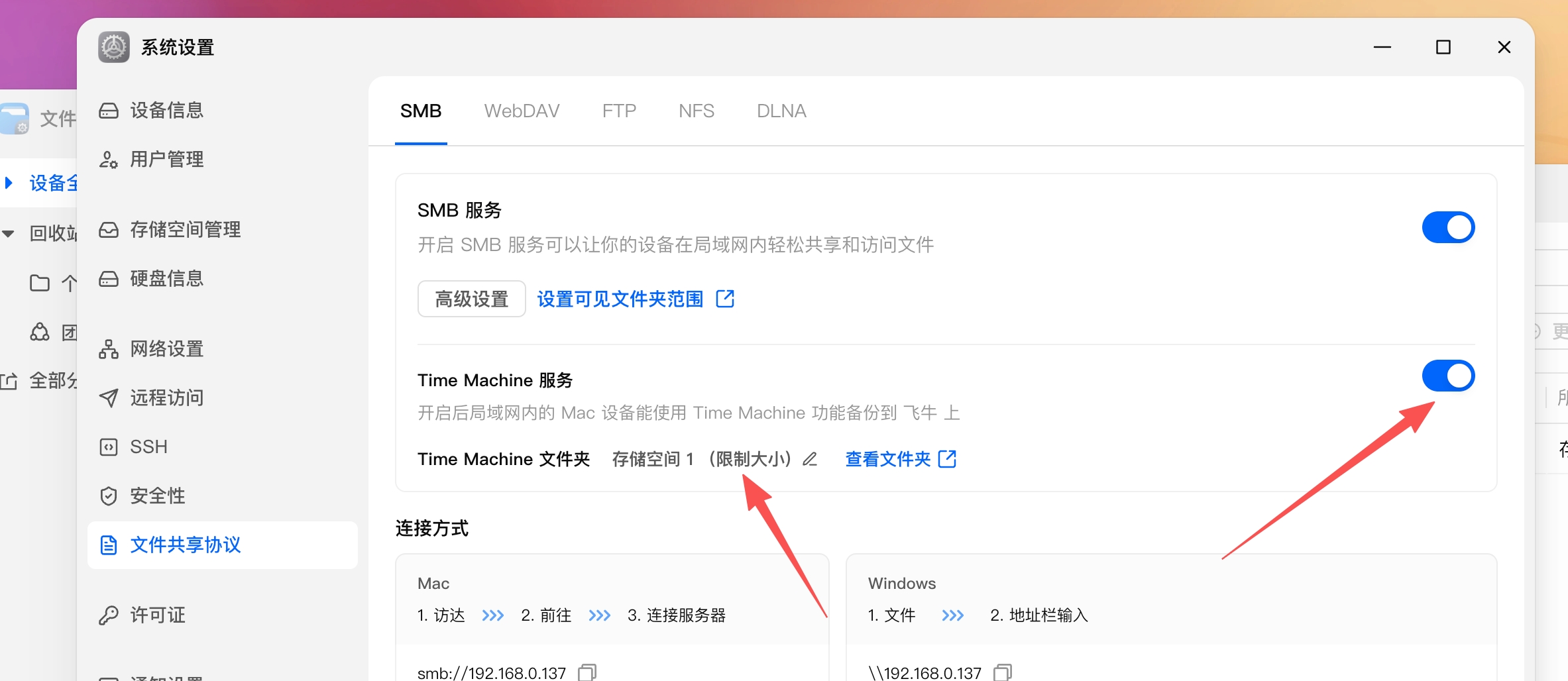Minimize the 系统设置 window

[x=1382, y=47]
